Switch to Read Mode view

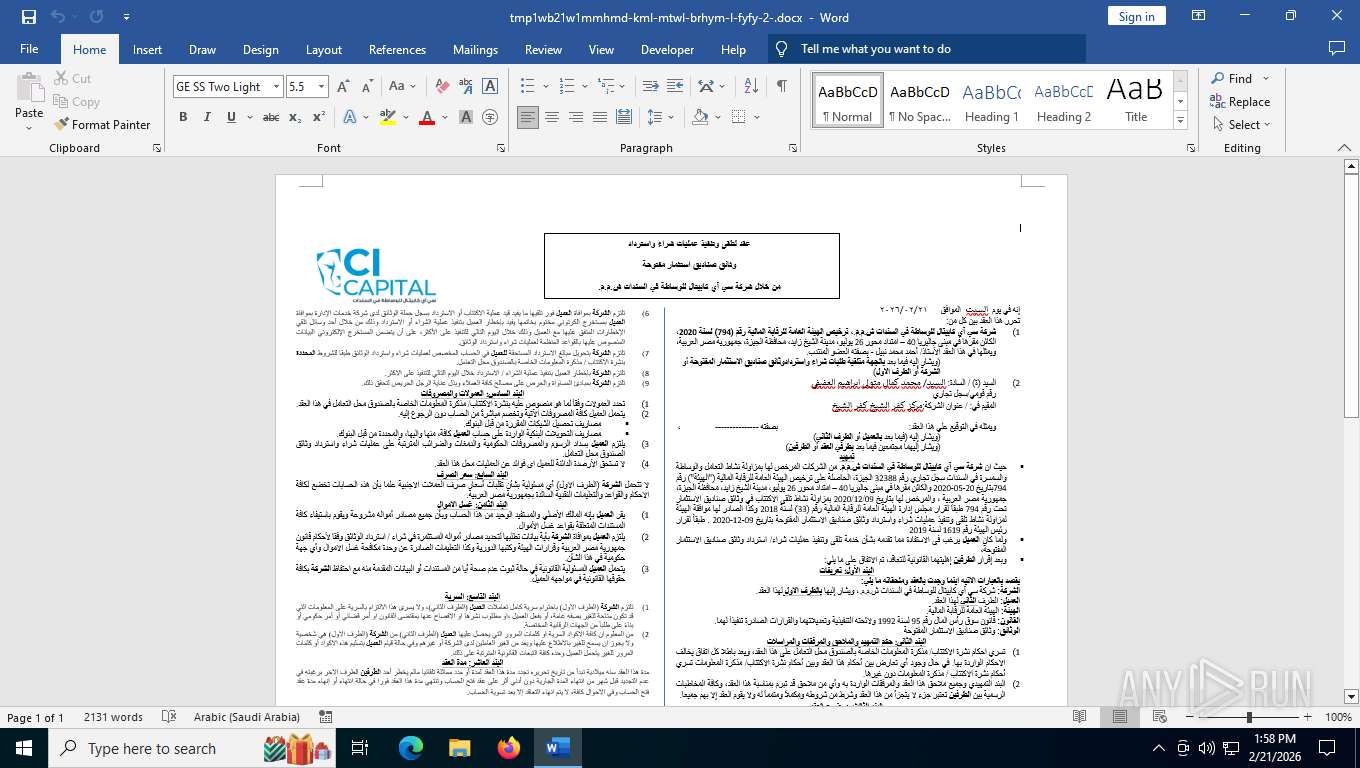[x=1079, y=717]
